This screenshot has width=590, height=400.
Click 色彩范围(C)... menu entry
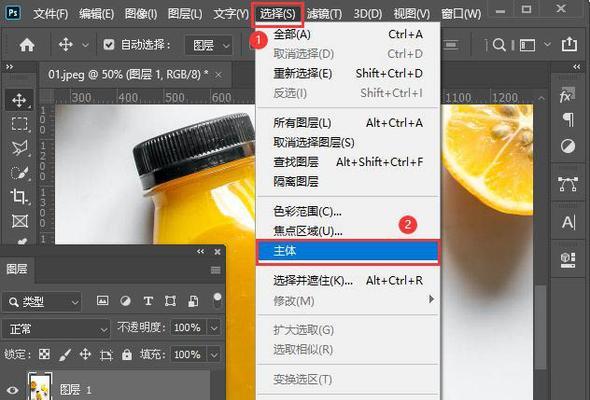[x=307, y=211]
